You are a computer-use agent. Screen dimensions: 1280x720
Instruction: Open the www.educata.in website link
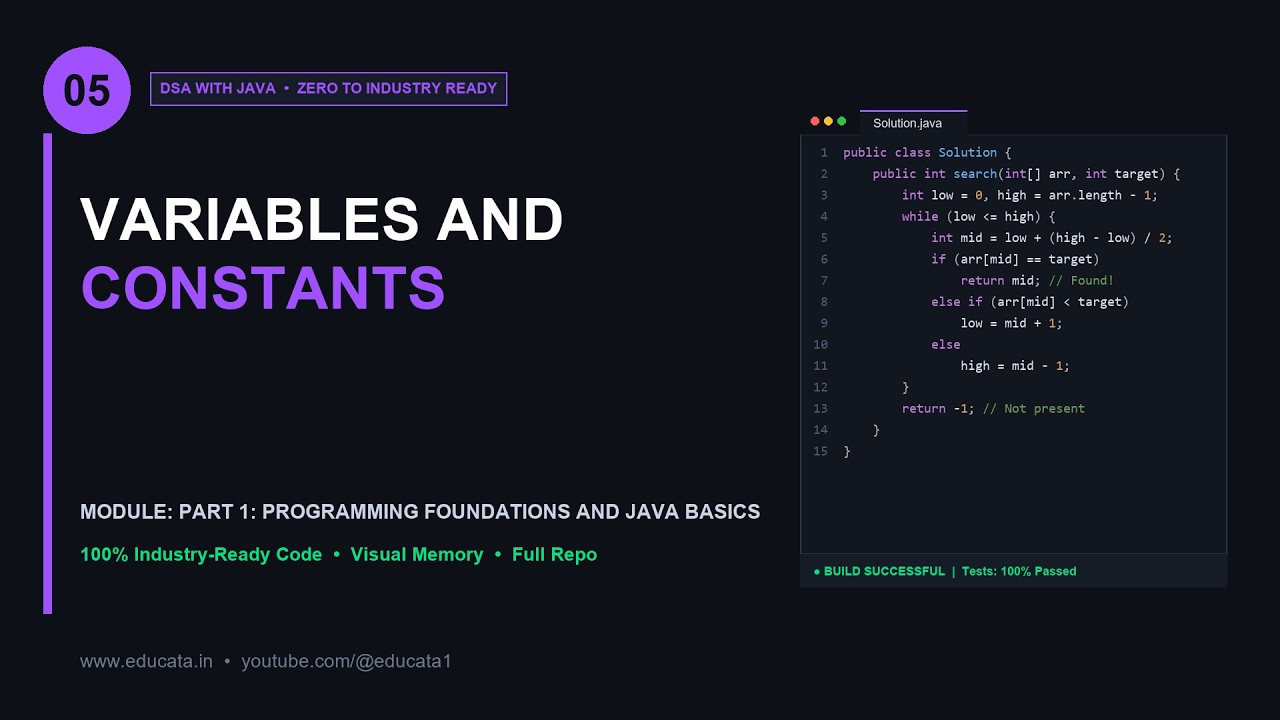[x=146, y=661]
